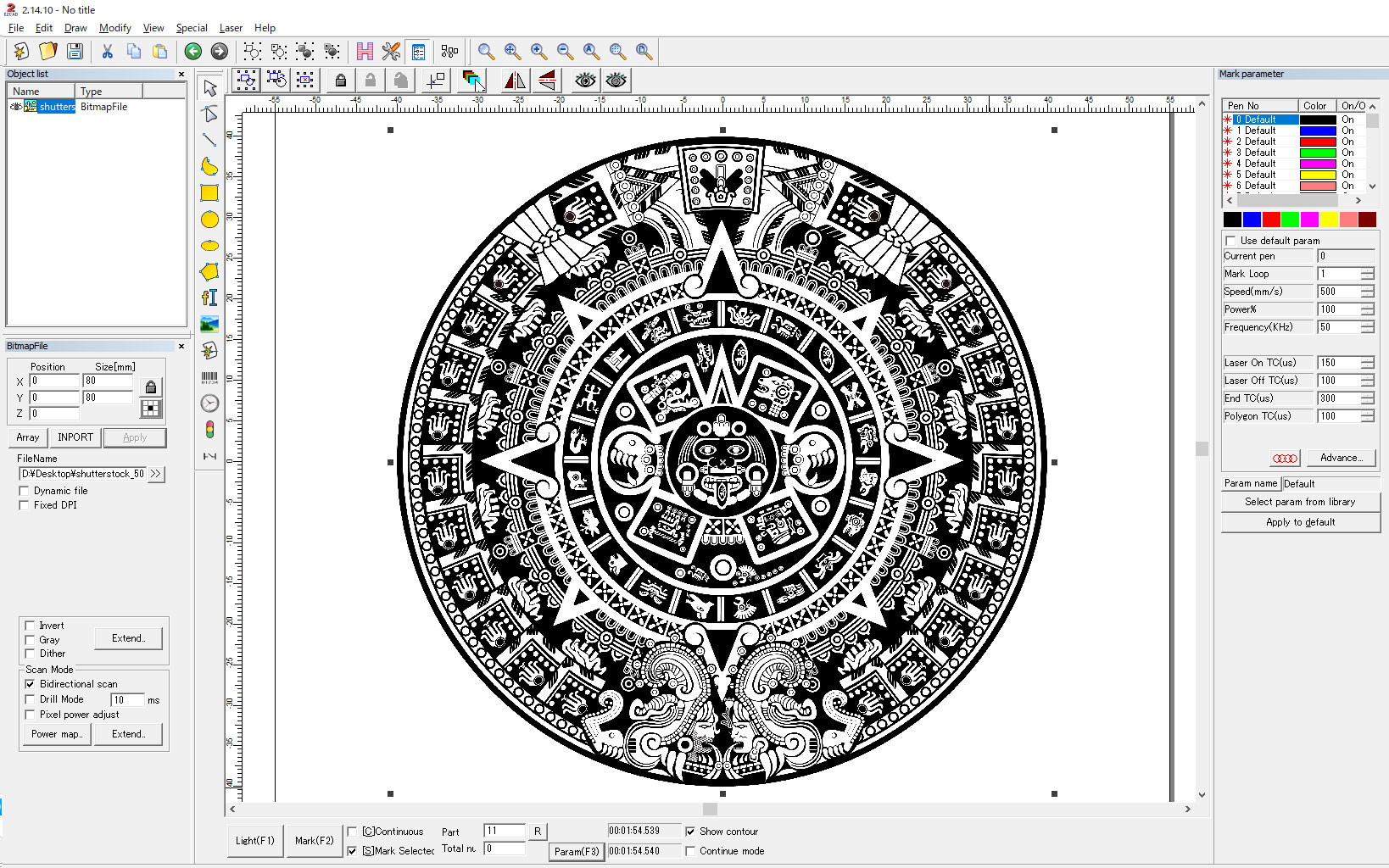Viewport: 1389px width, 868px height.
Task: Open the Edit menu
Action: pos(44,28)
